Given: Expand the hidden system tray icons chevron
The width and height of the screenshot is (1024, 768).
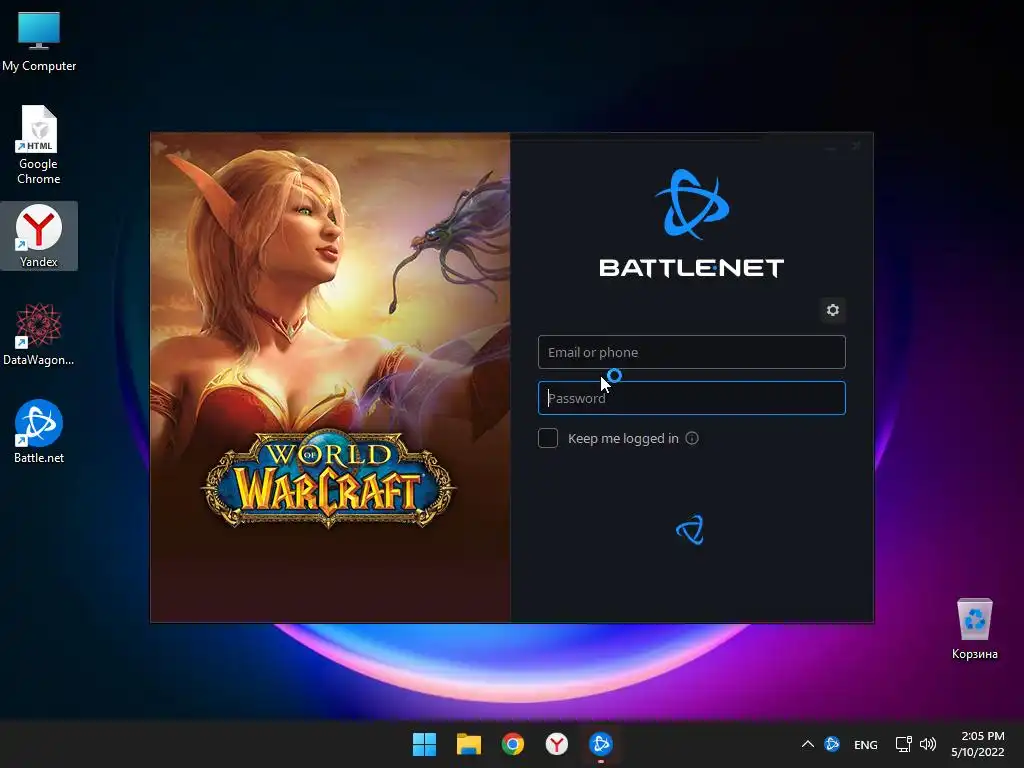Looking at the screenshot, I should pos(808,744).
